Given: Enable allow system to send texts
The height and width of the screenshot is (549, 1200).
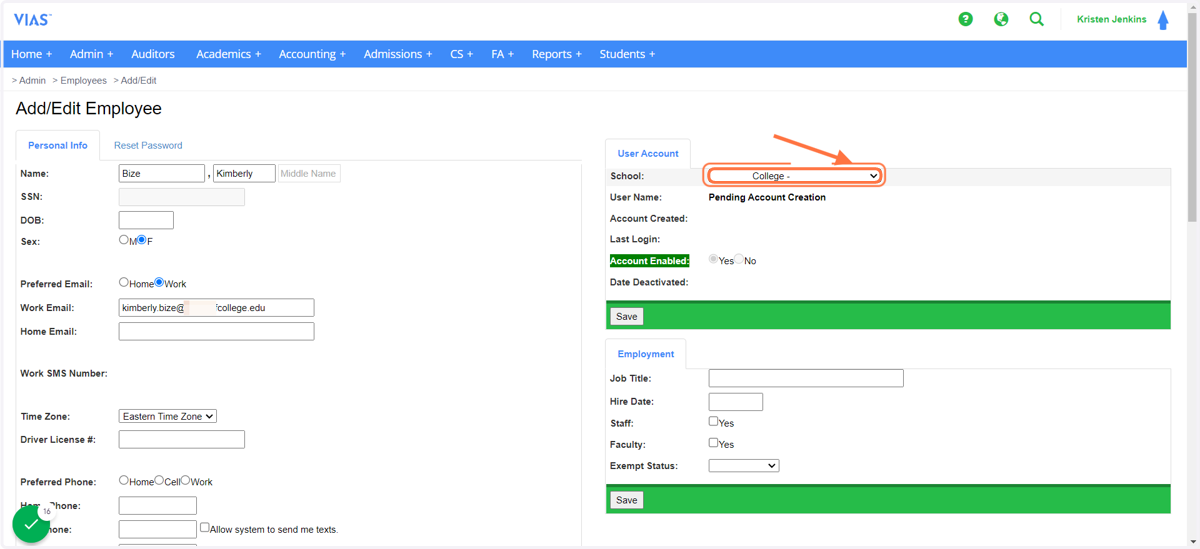Looking at the screenshot, I should click(x=205, y=528).
